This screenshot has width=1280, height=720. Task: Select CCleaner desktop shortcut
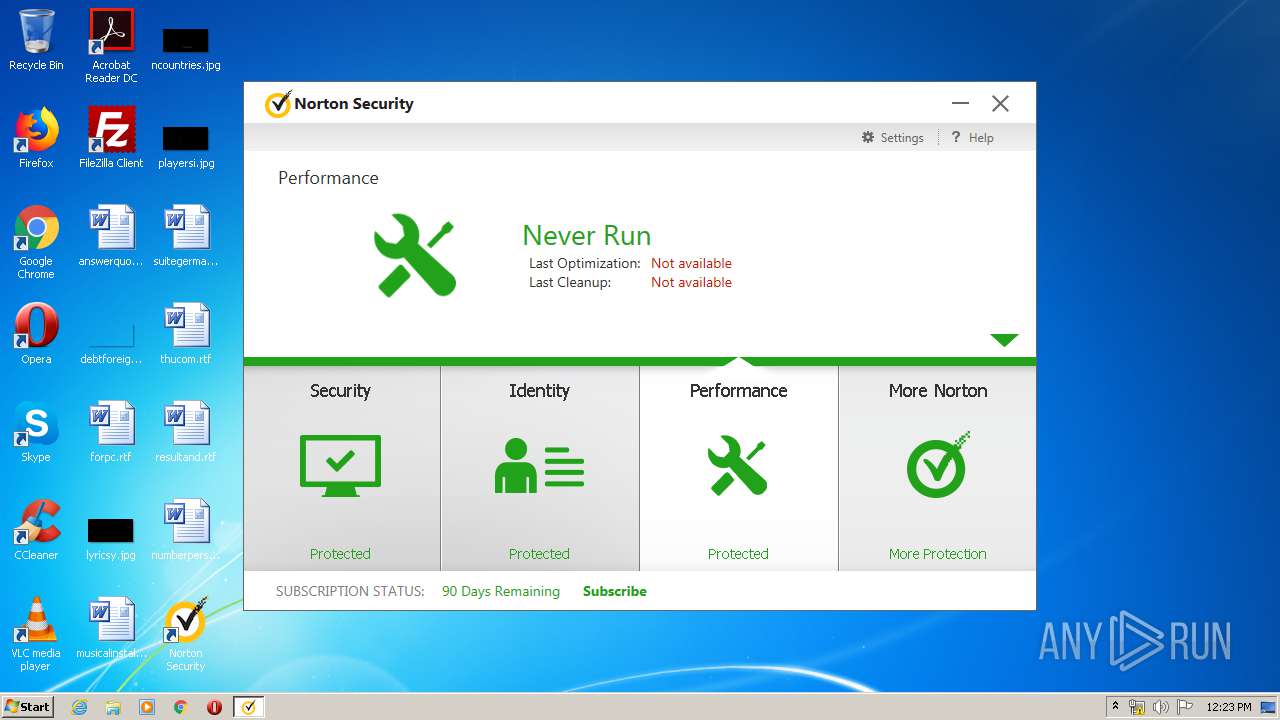(x=36, y=530)
